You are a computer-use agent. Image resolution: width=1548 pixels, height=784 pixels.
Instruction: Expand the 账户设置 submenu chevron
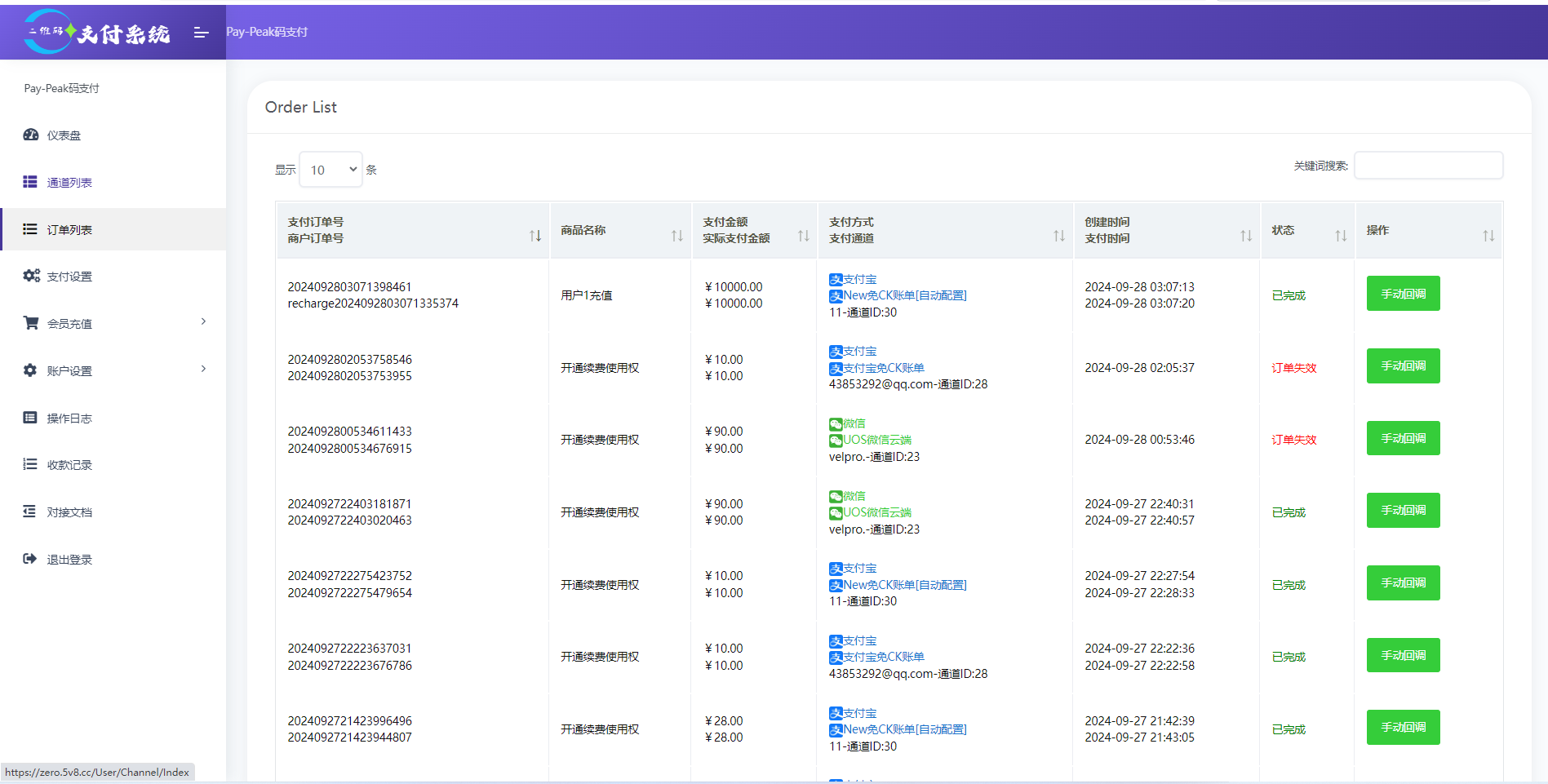203,369
